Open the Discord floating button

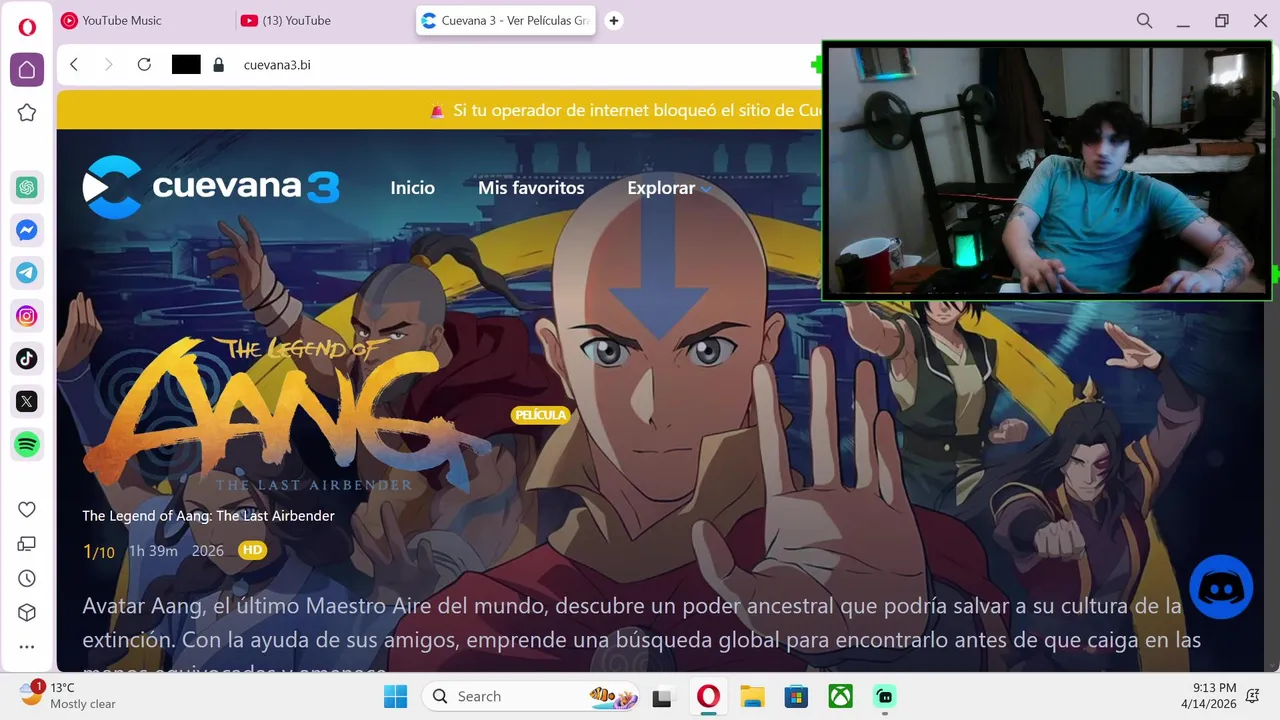tap(1221, 587)
